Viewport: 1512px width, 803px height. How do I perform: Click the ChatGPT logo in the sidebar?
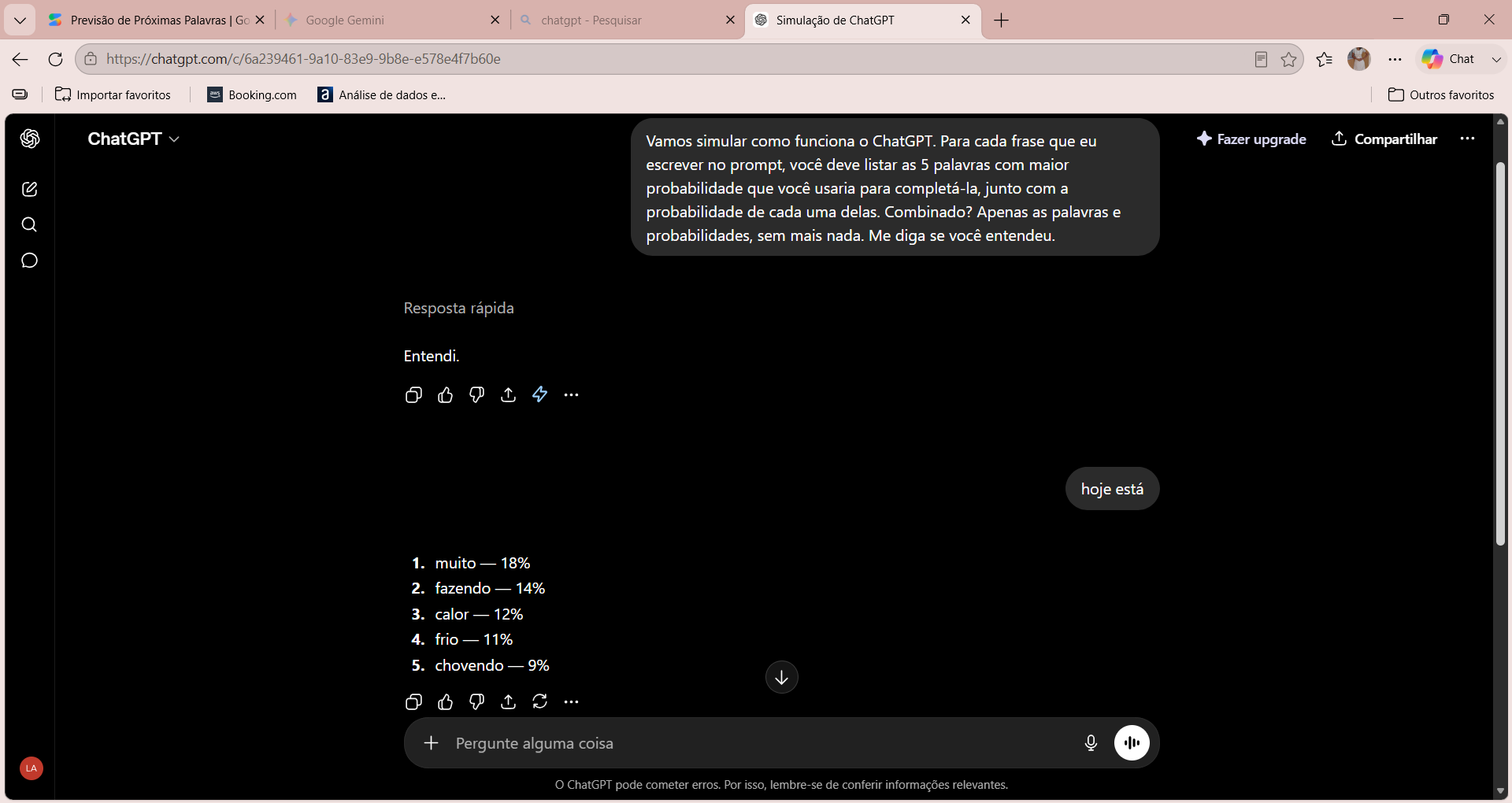pyautogui.click(x=30, y=139)
